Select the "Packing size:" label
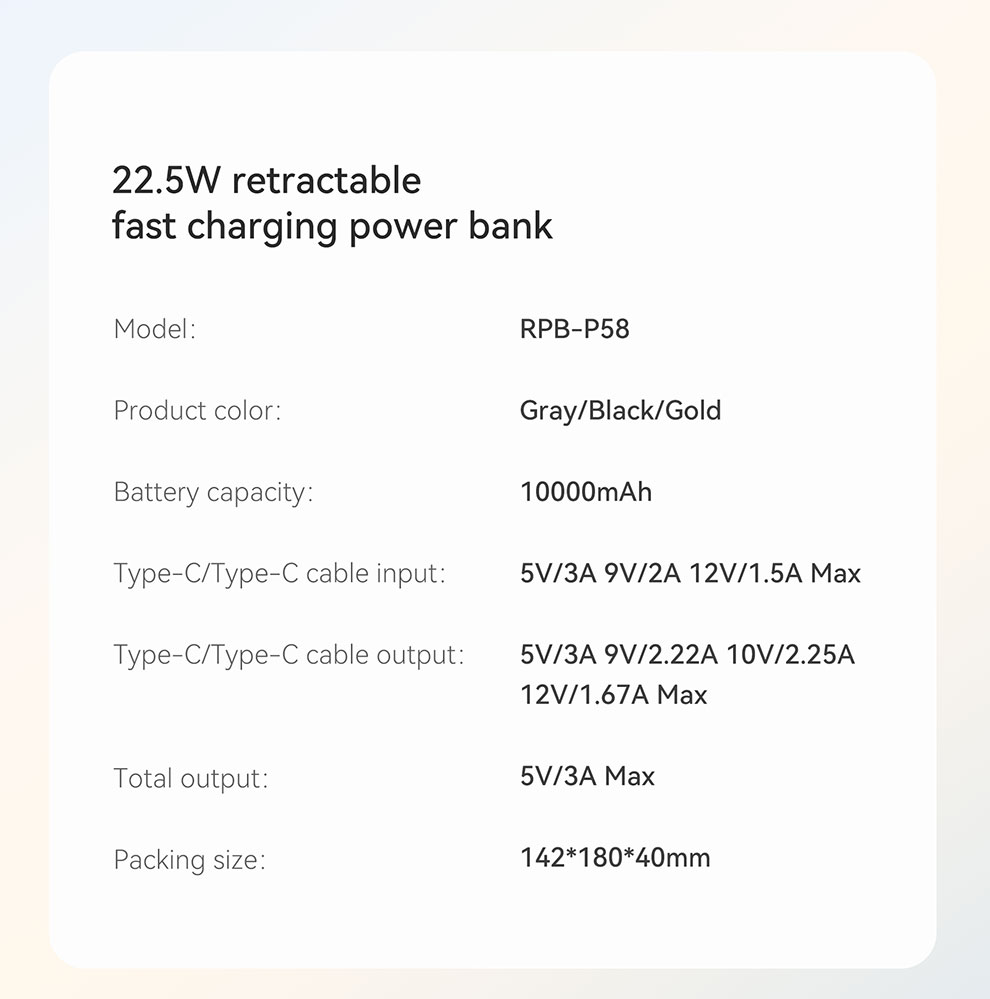Image resolution: width=990 pixels, height=999 pixels. [x=190, y=859]
